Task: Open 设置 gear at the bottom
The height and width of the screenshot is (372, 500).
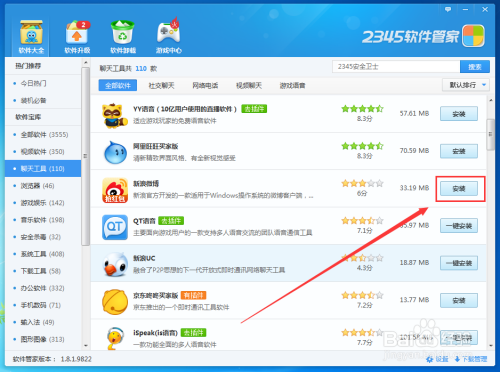Action: pos(437,359)
